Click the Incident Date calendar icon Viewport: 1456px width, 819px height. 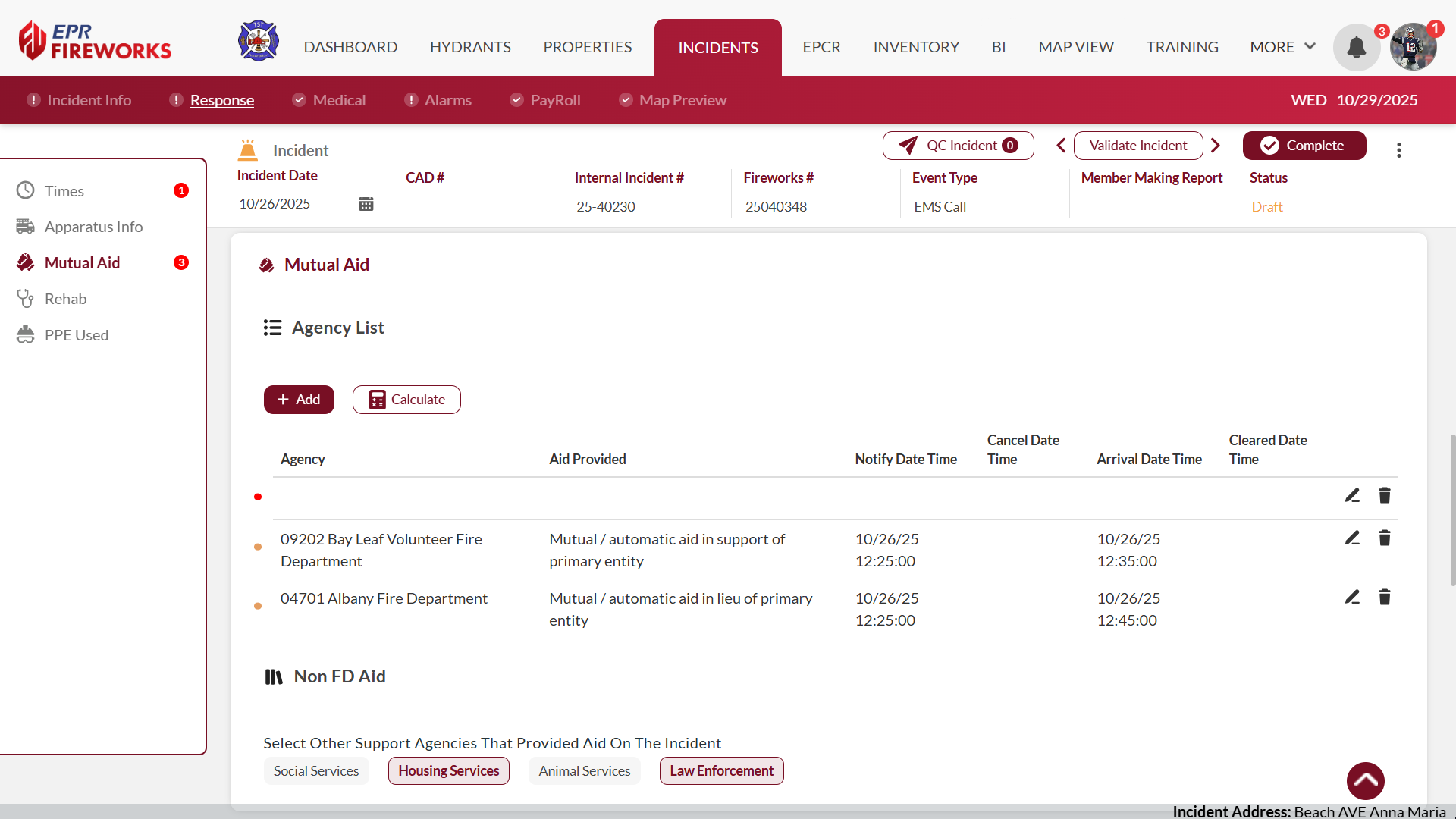(x=366, y=204)
